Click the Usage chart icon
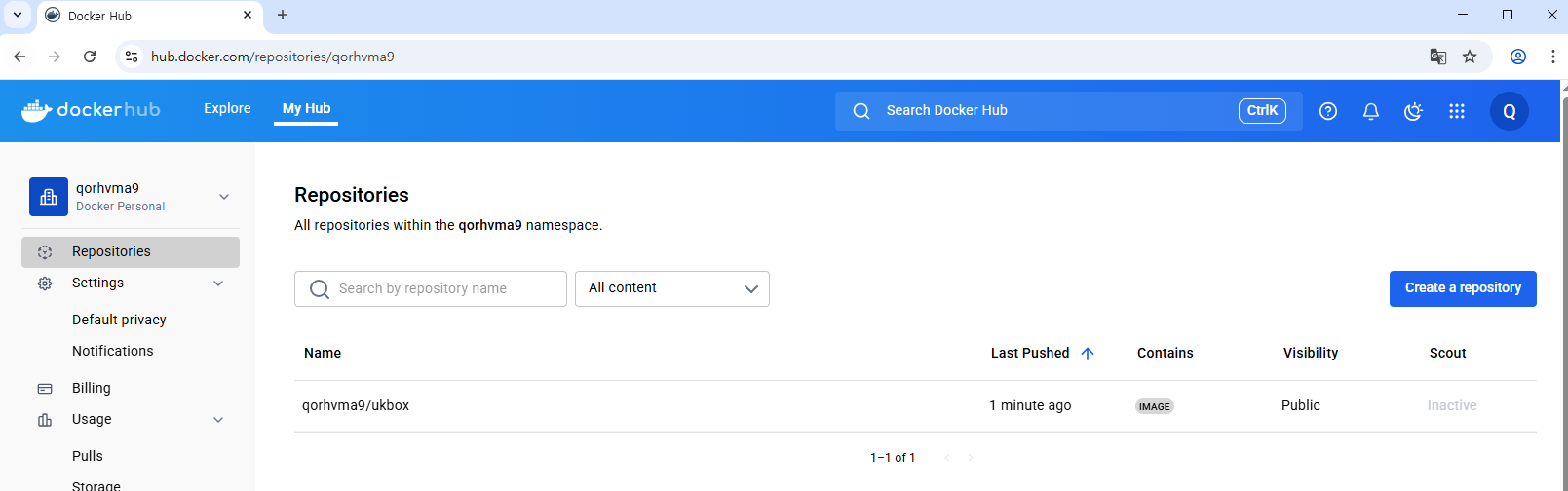This screenshot has height=491, width=1568. [x=45, y=420]
